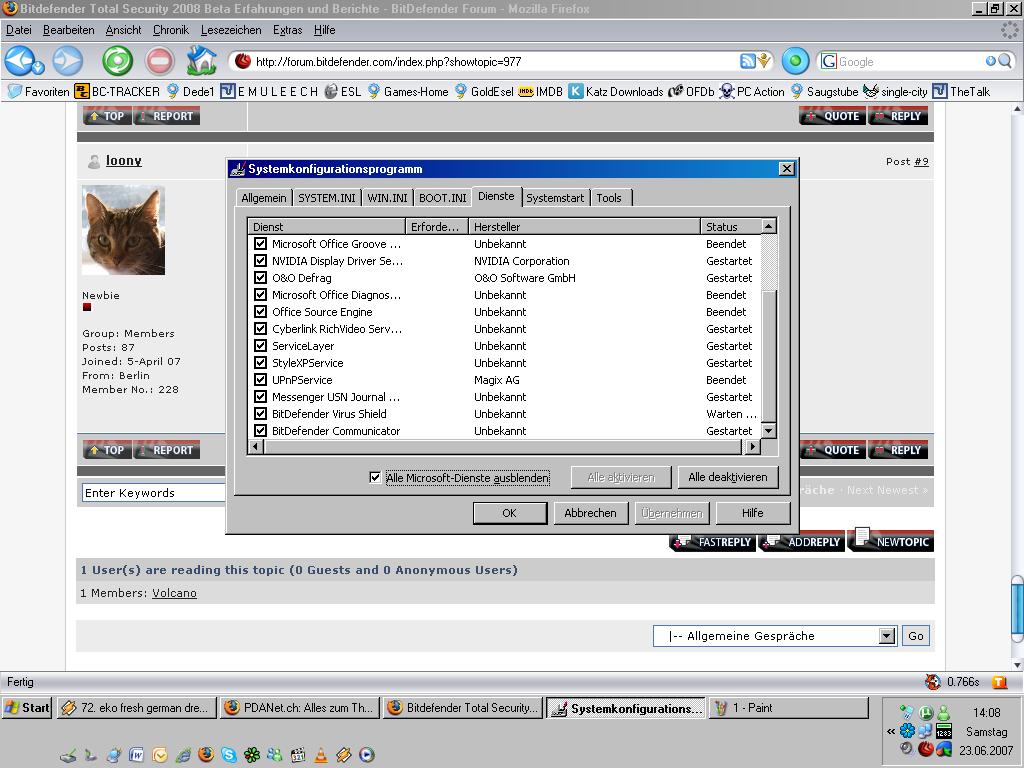Switch to BOOT.INI tab

(x=443, y=198)
